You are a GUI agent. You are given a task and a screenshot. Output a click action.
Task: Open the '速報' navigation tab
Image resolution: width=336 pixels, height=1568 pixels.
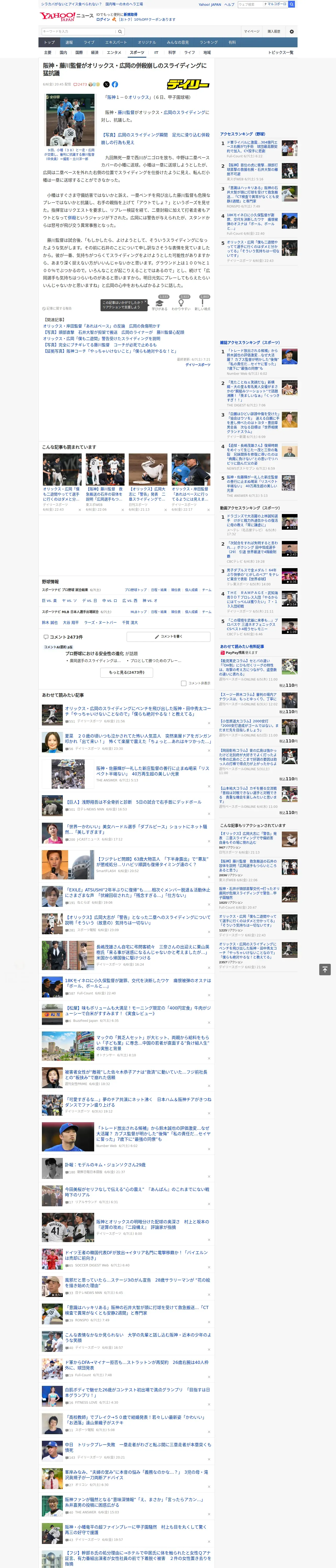click(x=69, y=43)
